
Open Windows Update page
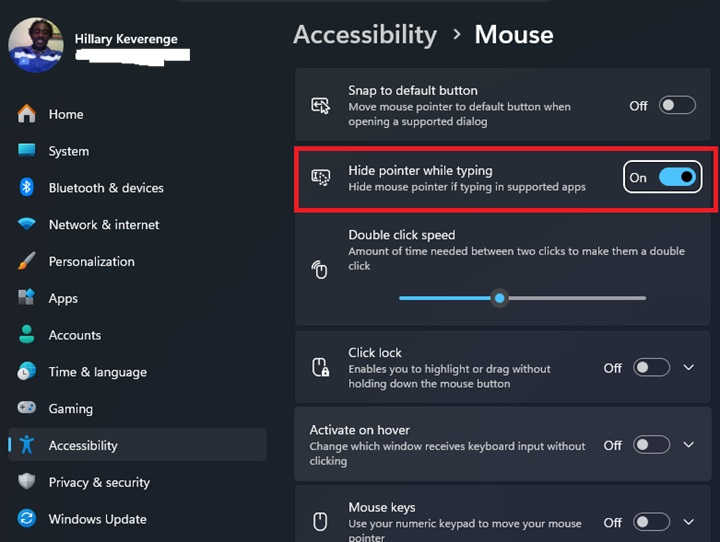[137, 519]
